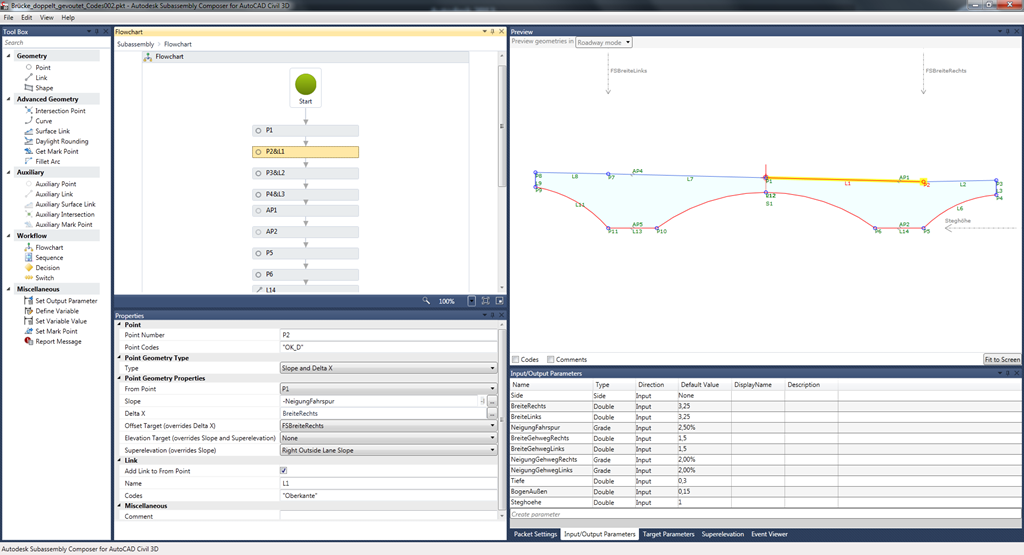Open the Superelevation slope dropdown
This screenshot has width=1024, height=555.
(388, 450)
